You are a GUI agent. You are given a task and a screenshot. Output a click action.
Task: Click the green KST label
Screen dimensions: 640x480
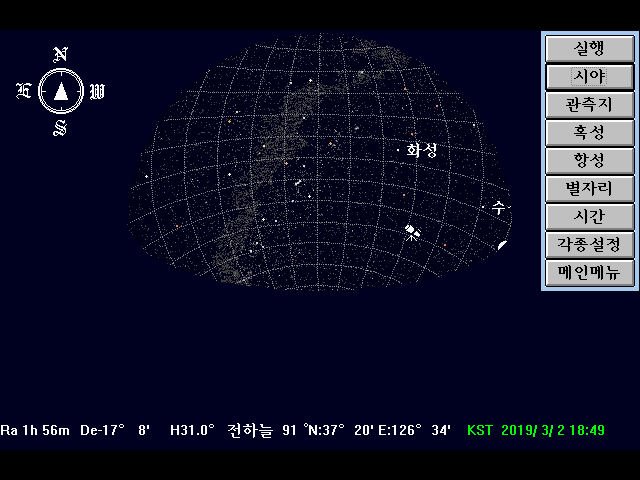click(x=480, y=430)
